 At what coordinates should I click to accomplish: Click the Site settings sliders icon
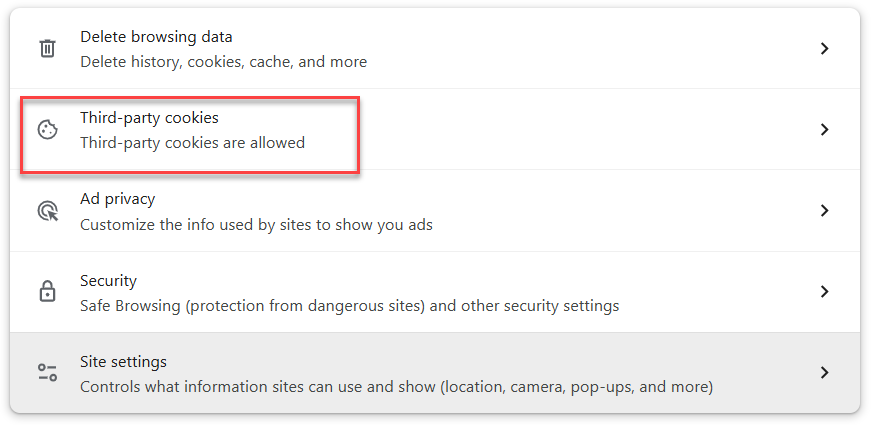point(47,373)
